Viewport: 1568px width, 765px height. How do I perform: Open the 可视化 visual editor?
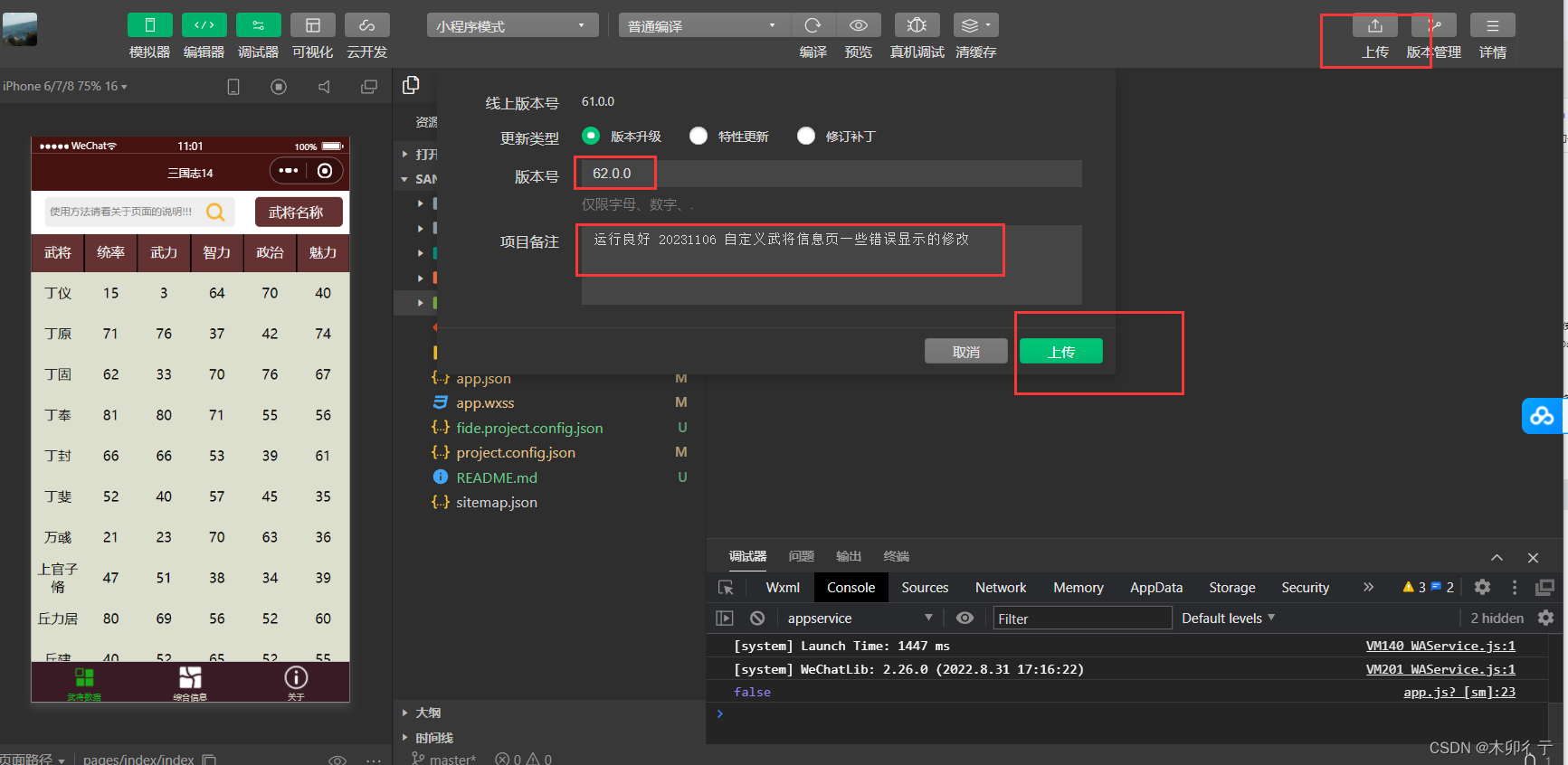pos(313,25)
